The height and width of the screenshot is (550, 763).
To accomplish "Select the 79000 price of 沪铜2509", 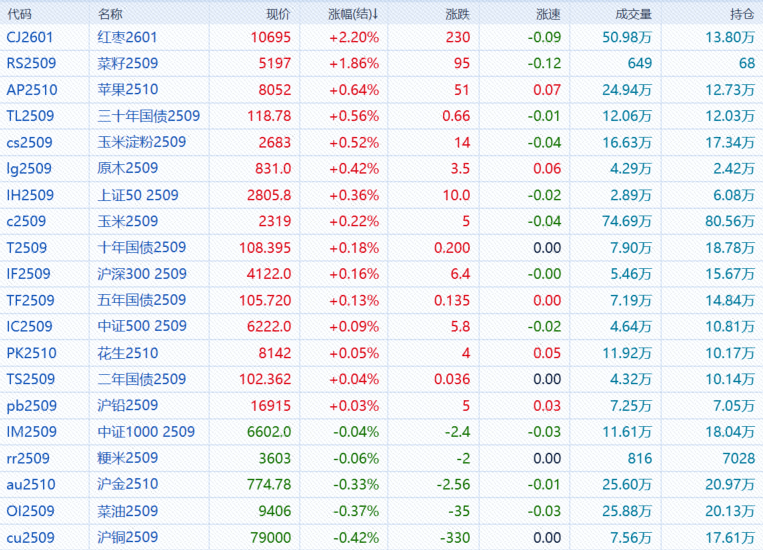I will click(271, 537).
